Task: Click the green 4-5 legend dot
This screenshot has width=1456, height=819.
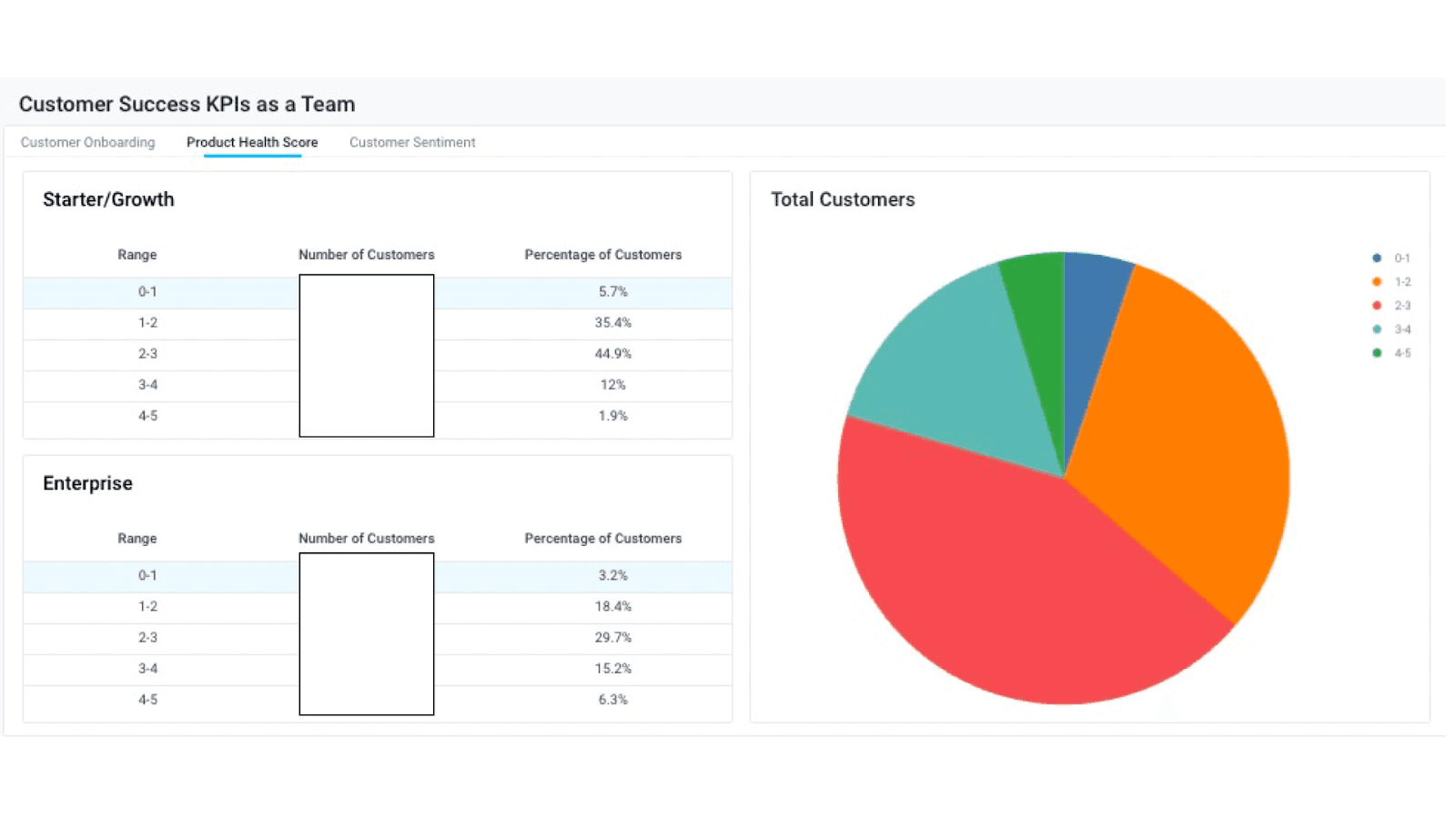Action: point(1377,353)
